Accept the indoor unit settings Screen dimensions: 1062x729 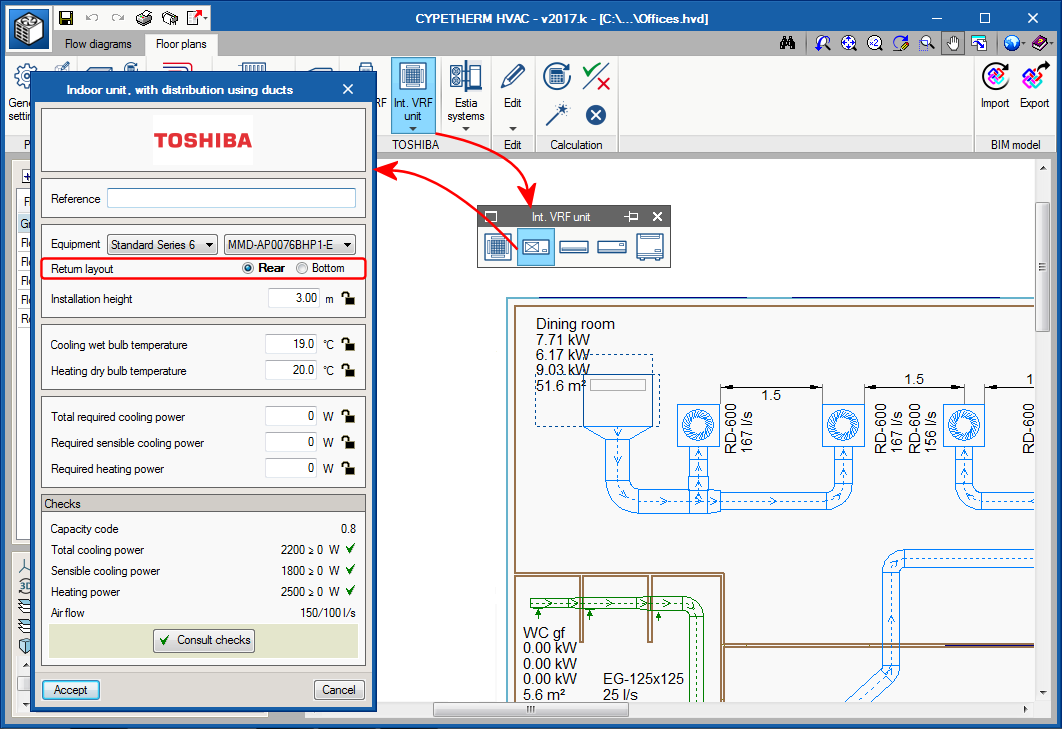[70, 689]
